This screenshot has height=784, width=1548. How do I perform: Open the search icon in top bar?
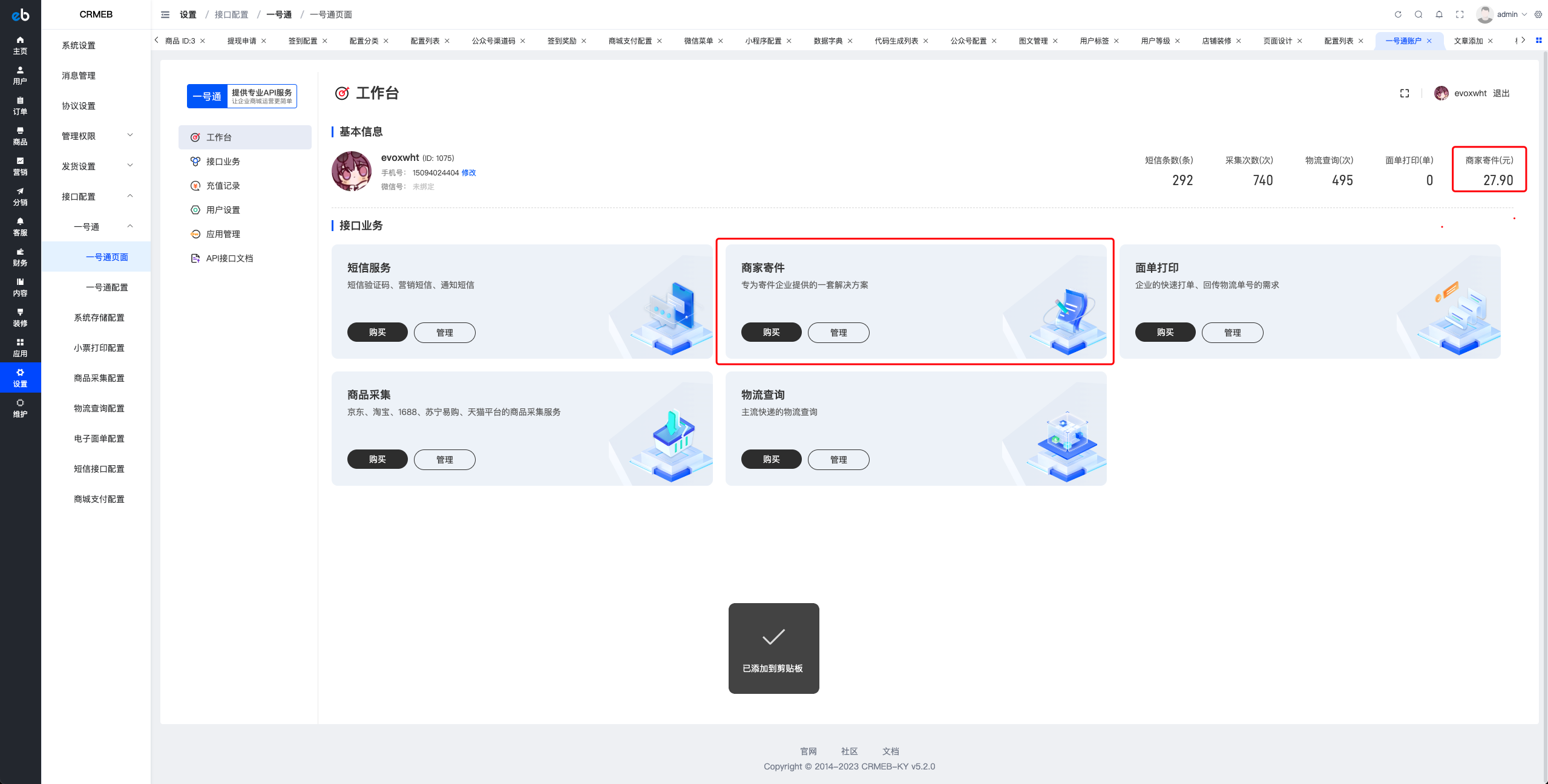[1418, 15]
